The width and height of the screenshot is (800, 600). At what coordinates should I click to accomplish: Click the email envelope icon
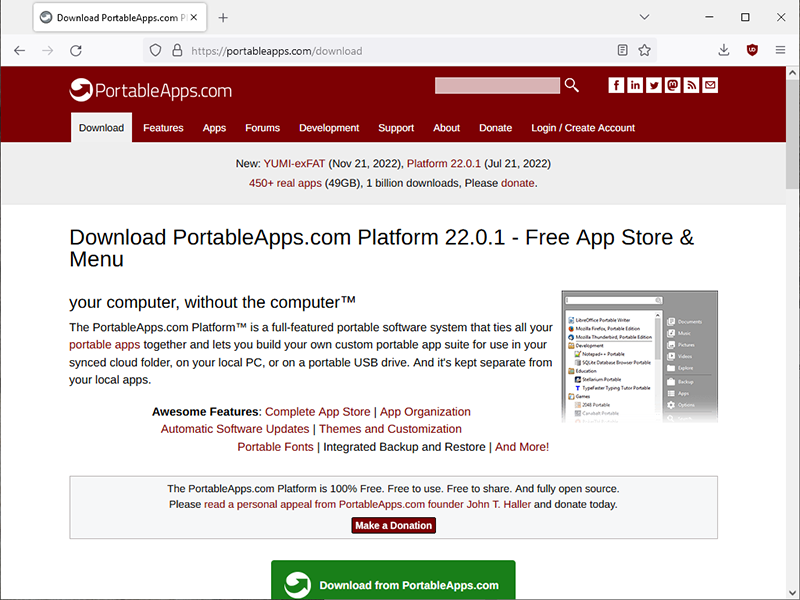[x=710, y=86]
